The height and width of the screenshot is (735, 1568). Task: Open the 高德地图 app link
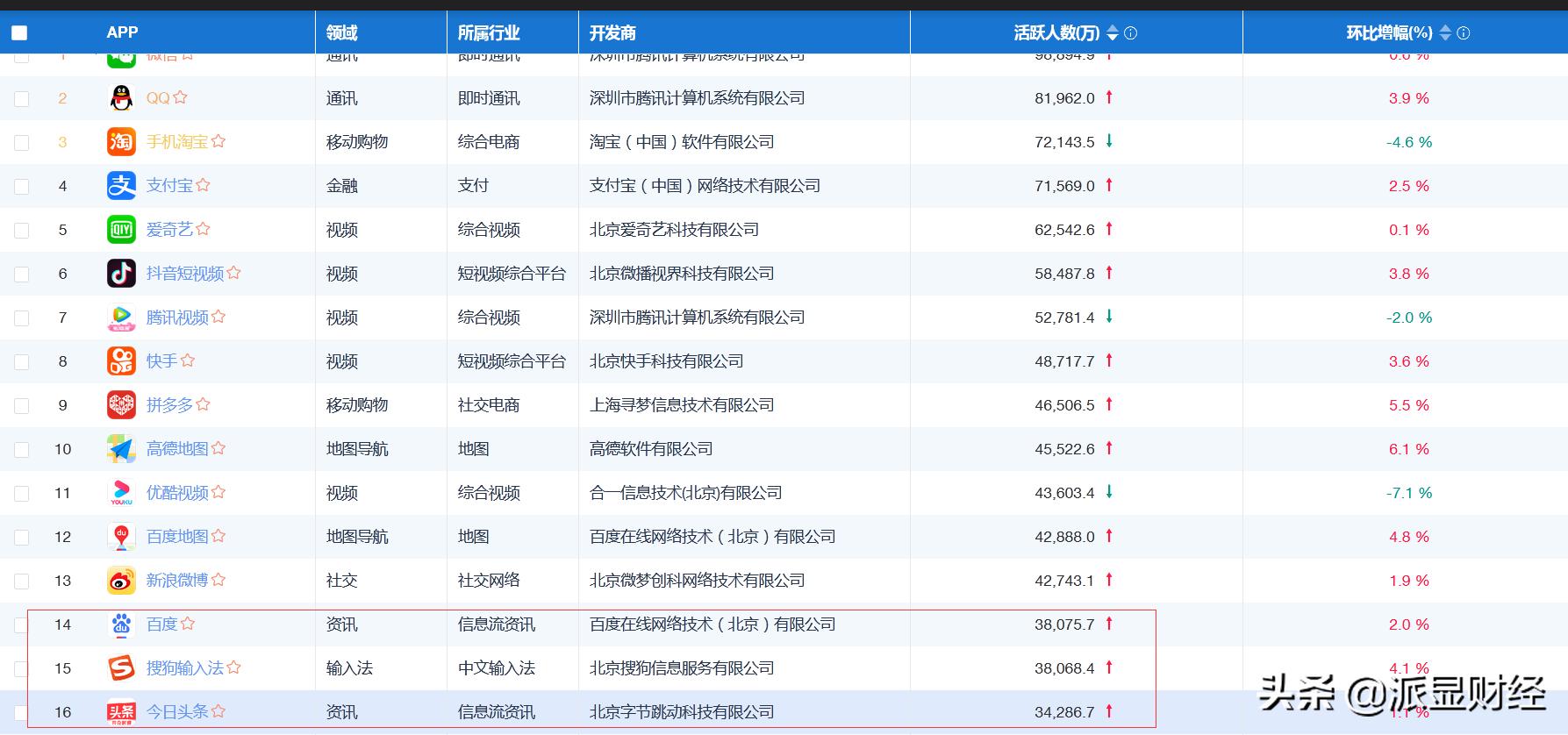click(177, 448)
